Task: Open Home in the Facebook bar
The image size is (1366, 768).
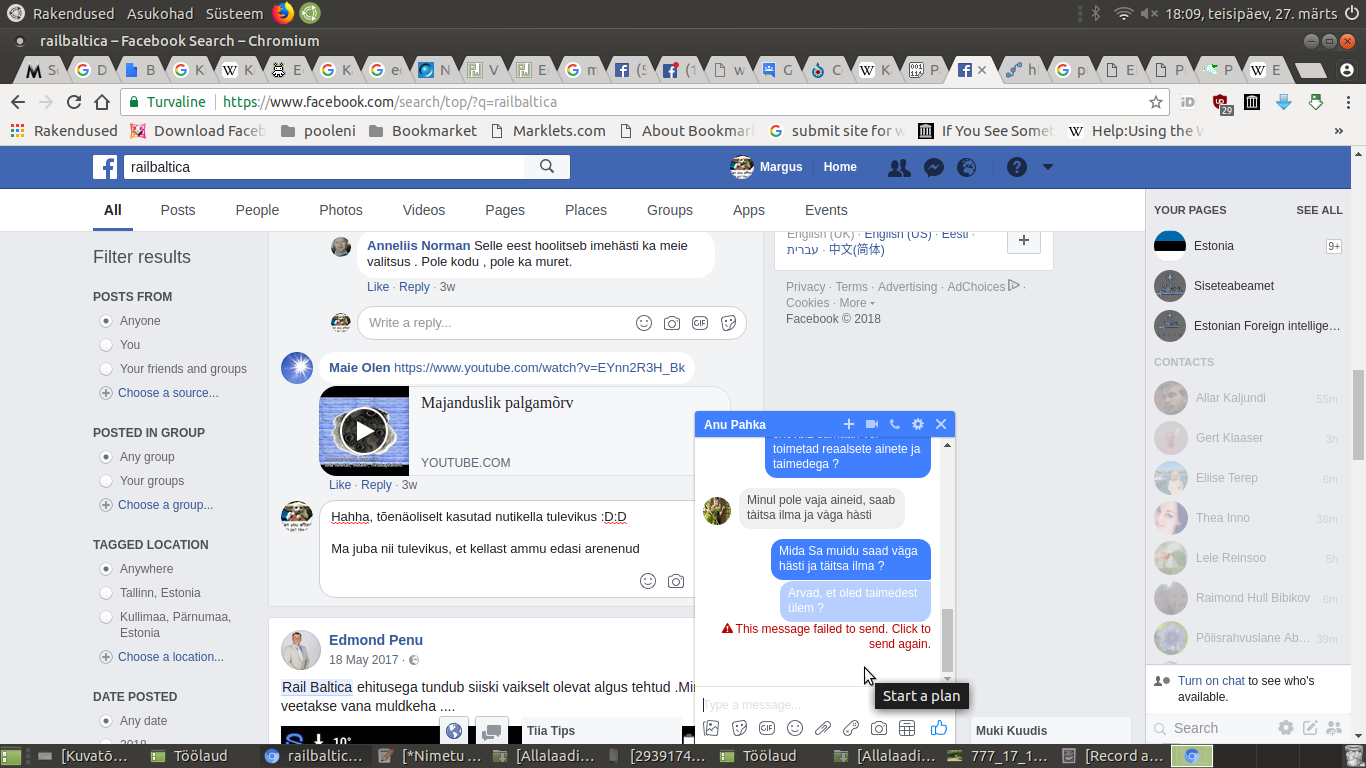Action: pyautogui.click(x=840, y=167)
